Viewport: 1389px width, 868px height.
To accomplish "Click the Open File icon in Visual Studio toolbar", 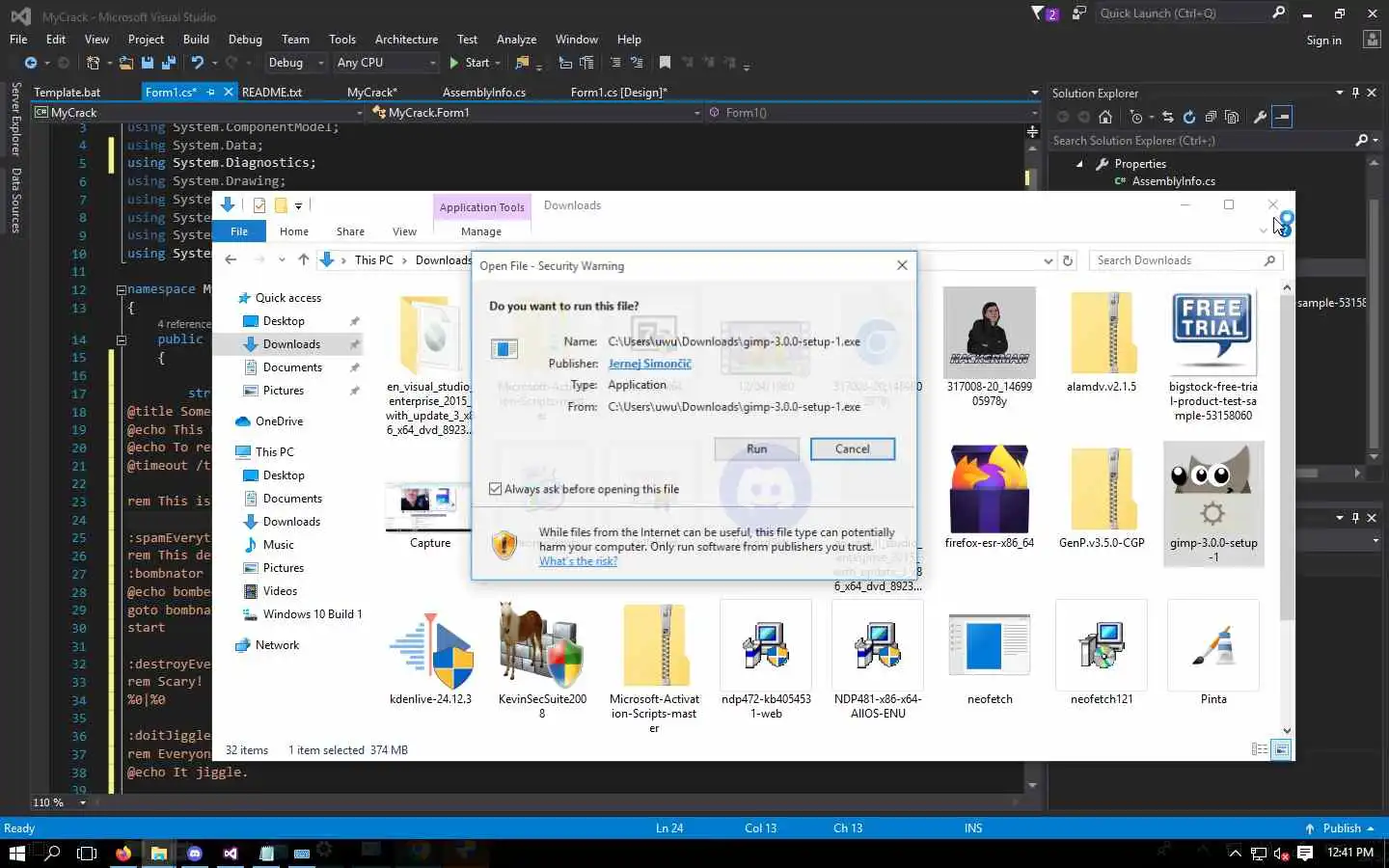I will 125,63.
